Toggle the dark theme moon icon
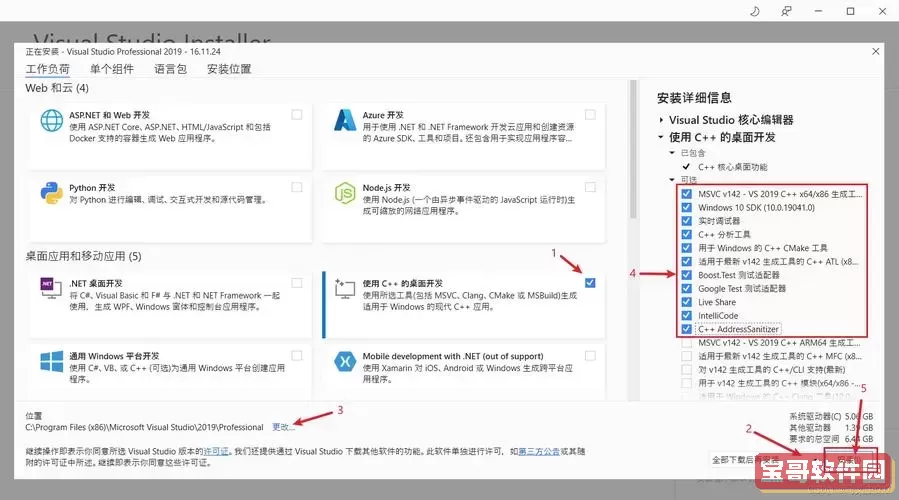899x500 pixels. (x=755, y=11)
